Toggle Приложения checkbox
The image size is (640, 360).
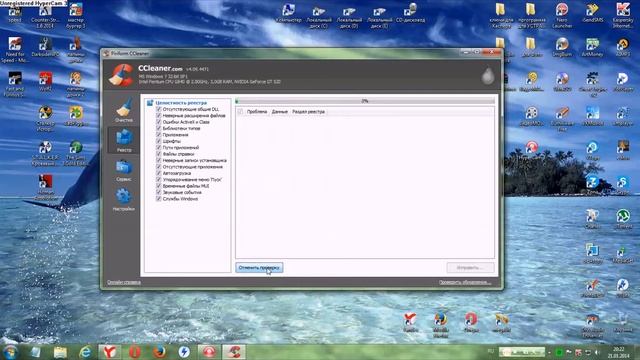coord(159,135)
